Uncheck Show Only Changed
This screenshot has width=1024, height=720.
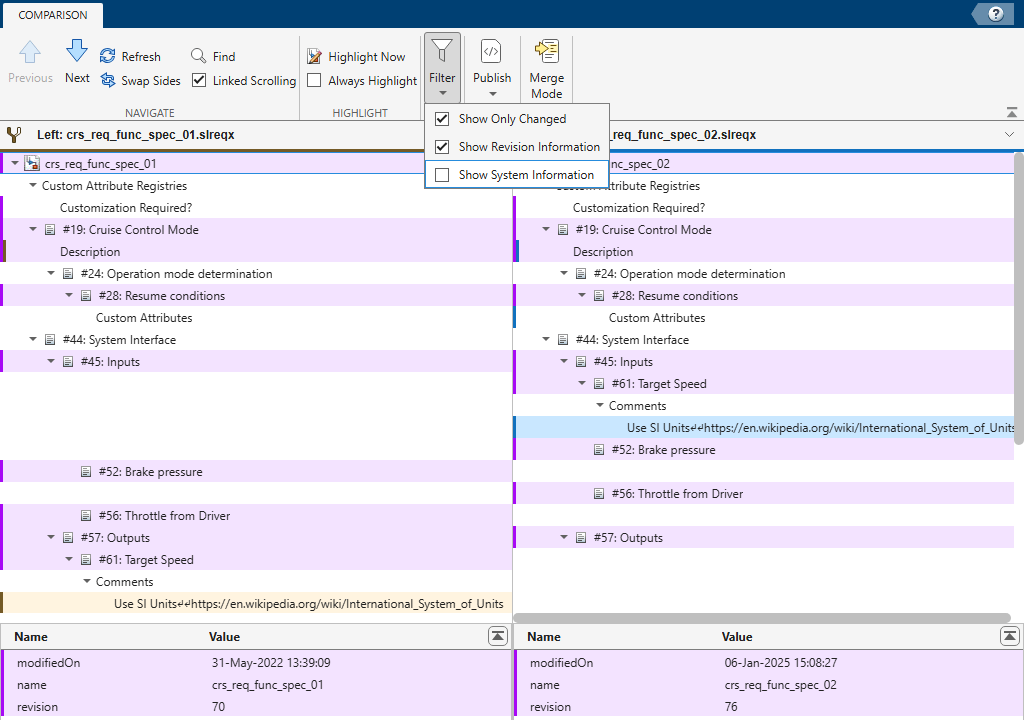pyautogui.click(x=442, y=119)
